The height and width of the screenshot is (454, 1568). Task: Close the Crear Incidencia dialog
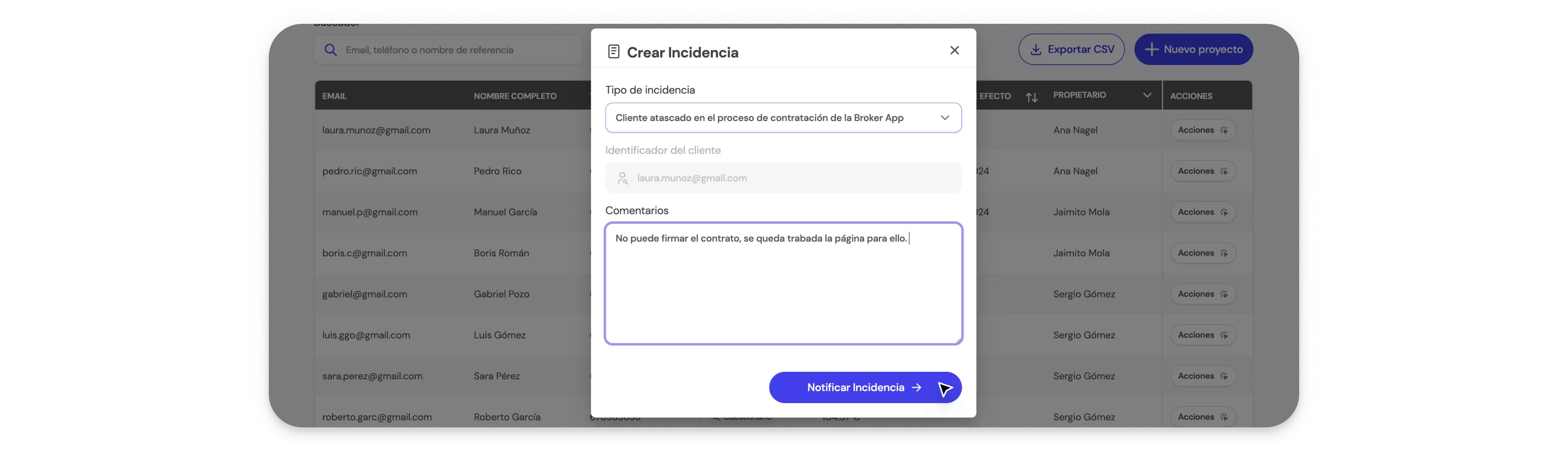pyautogui.click(x=954, y=50)
